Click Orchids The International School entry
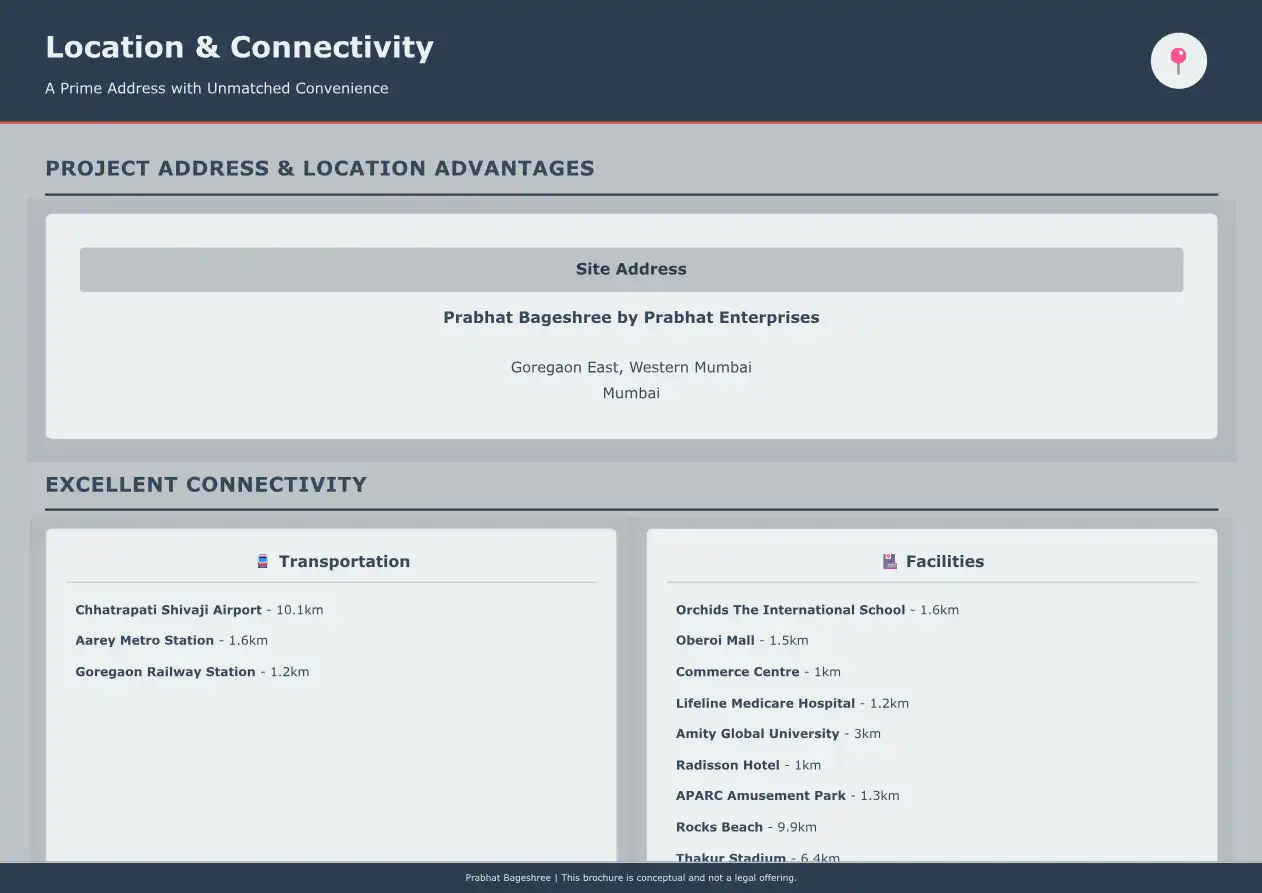Image resolution: width=1262 pixels, height=893 pixels. (816, 610)
